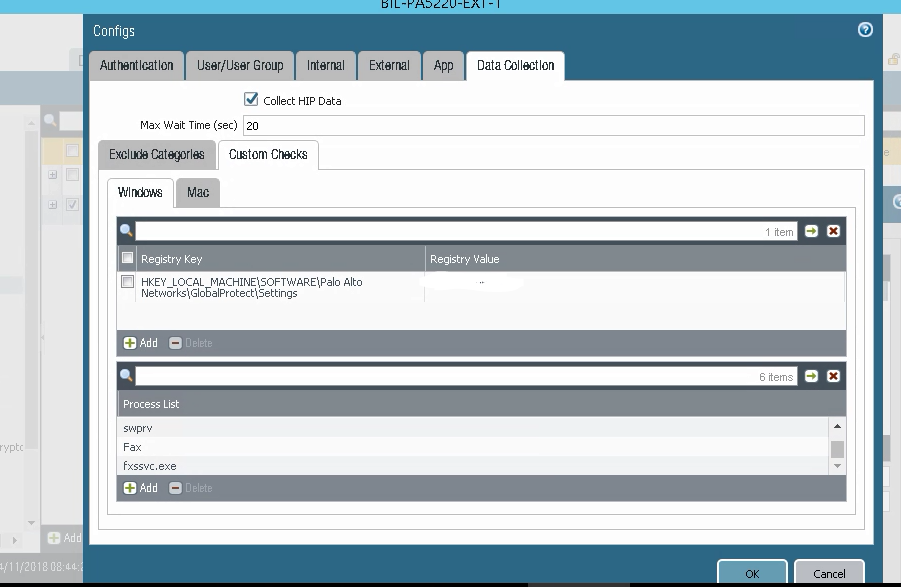901x587 pixels.
Task: Add a new registry key entry
Action: click(x=141, y=343)
